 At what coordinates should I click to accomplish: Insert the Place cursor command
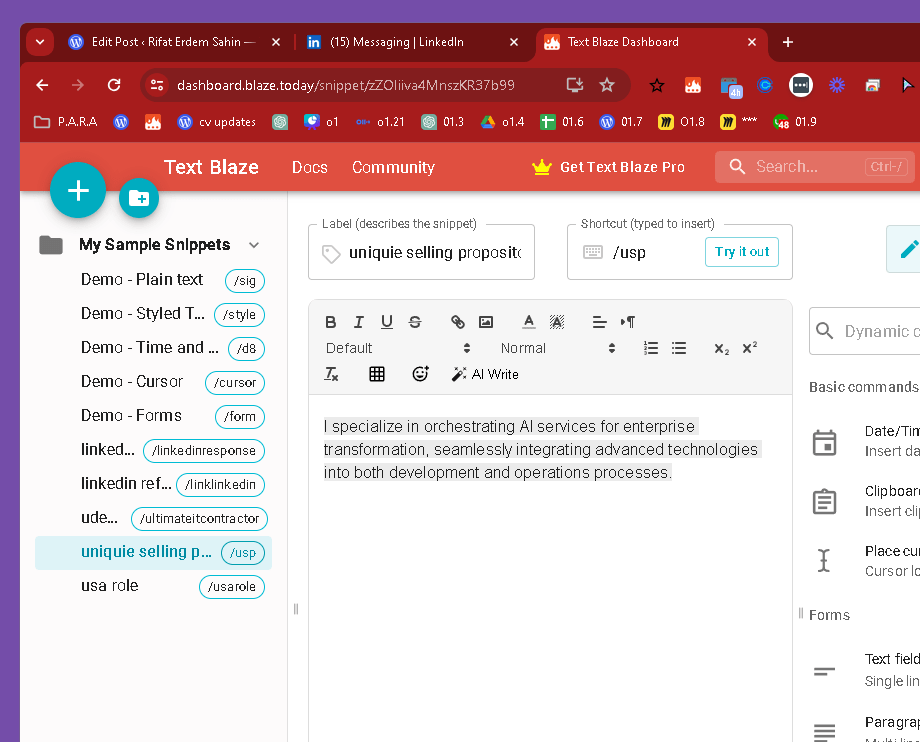865,561
